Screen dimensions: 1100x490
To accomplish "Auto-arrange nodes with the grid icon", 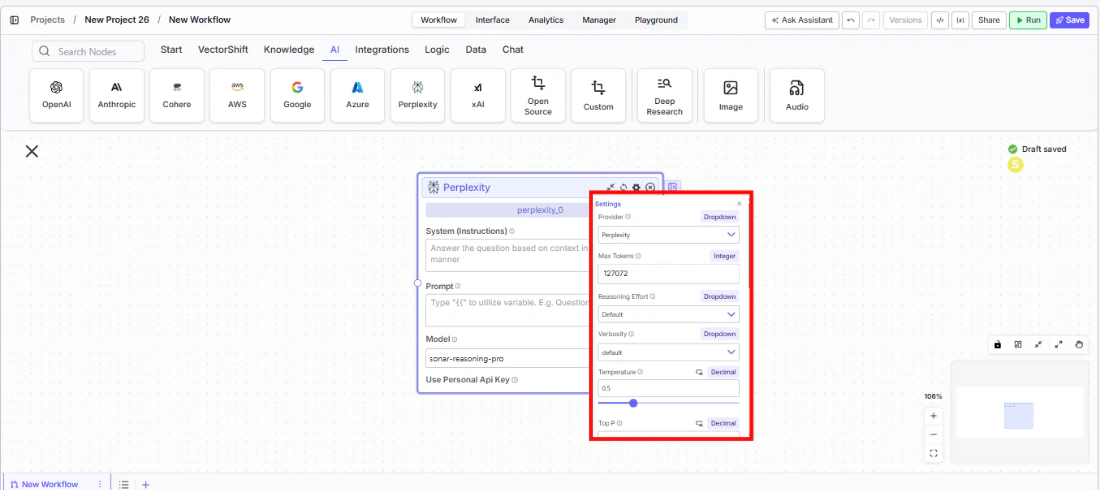I will pos(1017,345).
